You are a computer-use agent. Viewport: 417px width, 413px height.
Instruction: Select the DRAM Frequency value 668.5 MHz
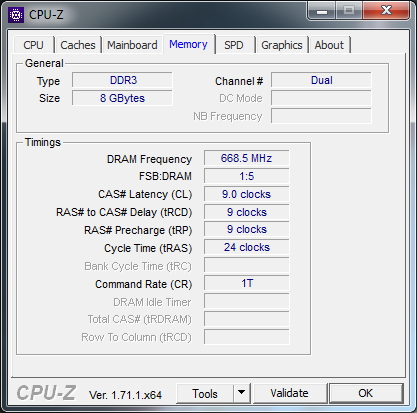pyautogui.click(x=247, y=158)
